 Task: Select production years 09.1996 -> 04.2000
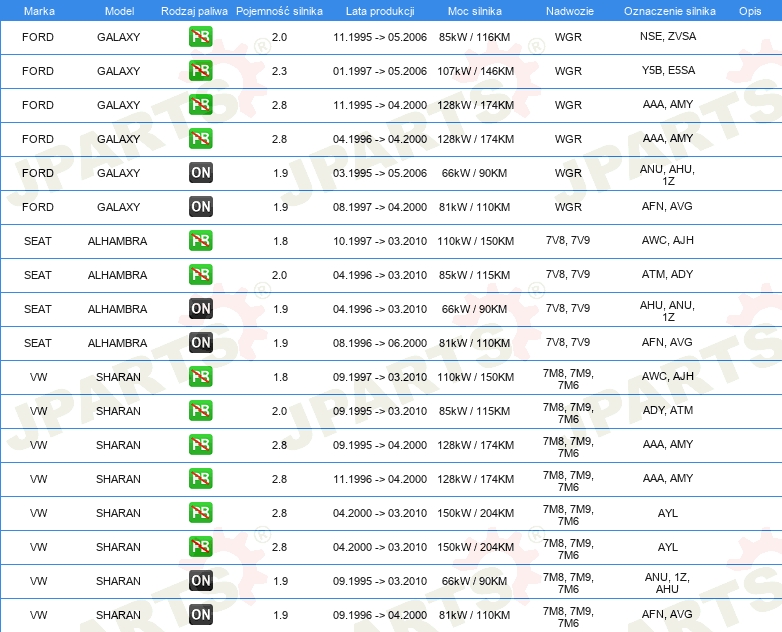coord(380,615)
